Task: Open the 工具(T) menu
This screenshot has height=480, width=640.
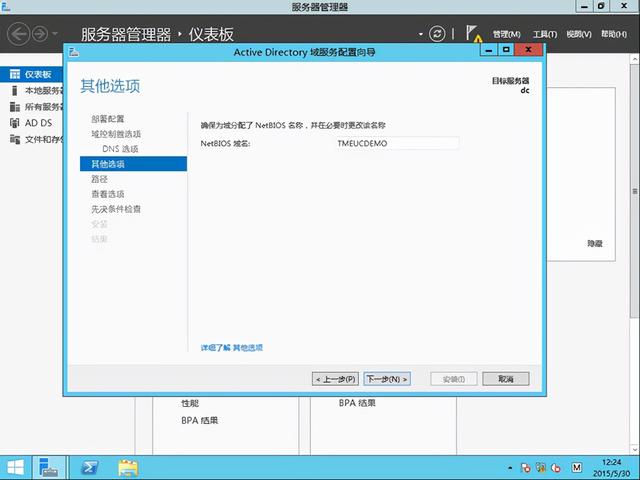Action: click(x=545, y=34)
